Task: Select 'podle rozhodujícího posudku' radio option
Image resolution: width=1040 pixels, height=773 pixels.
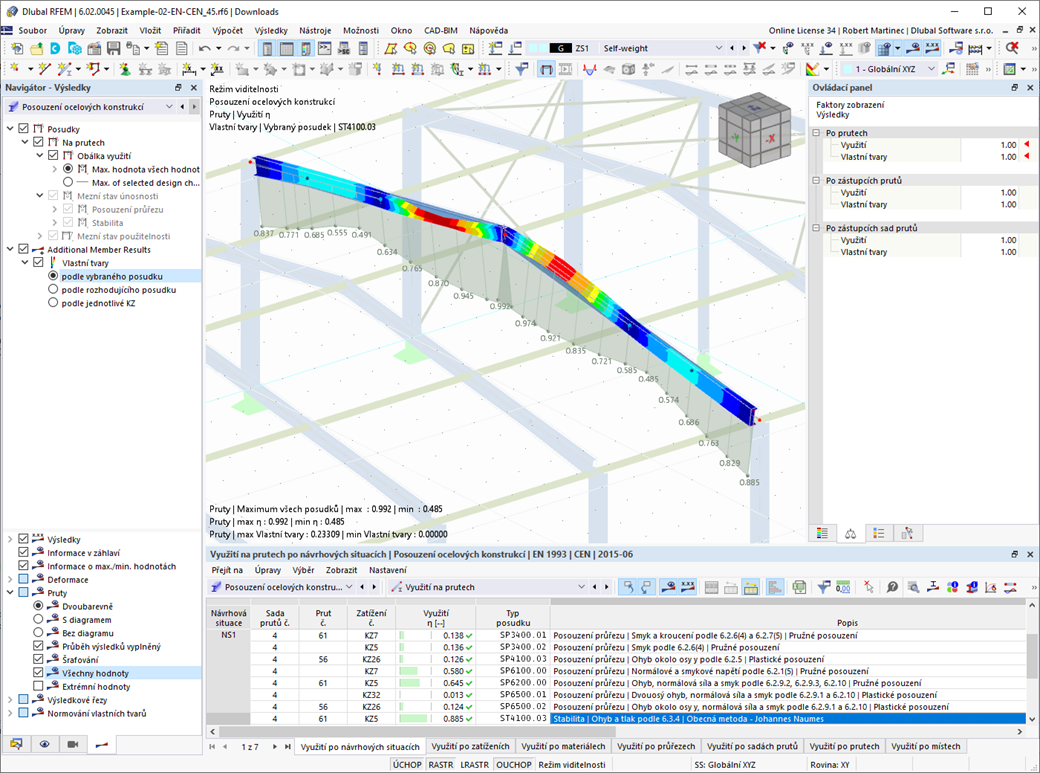Action: (x=53, y=289)
